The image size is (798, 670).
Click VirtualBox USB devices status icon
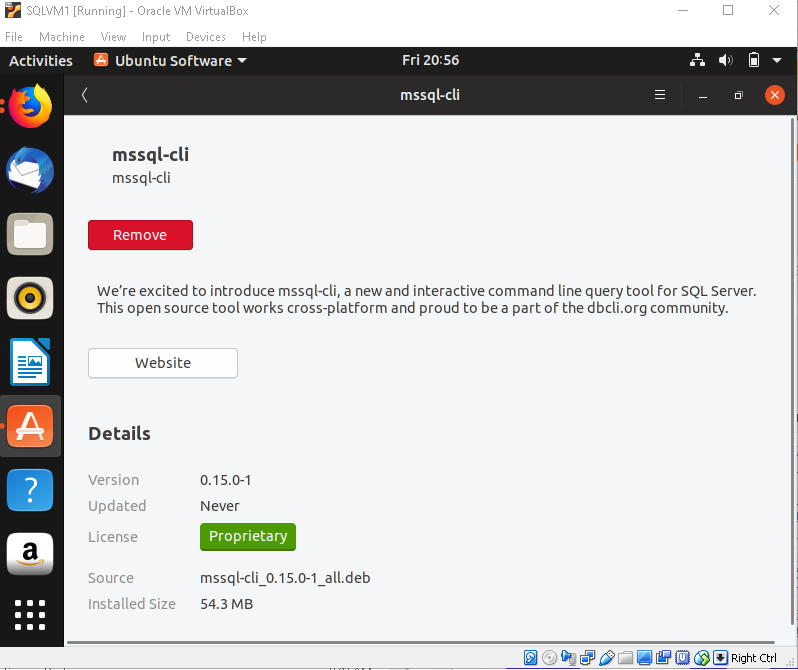(607, 658)
